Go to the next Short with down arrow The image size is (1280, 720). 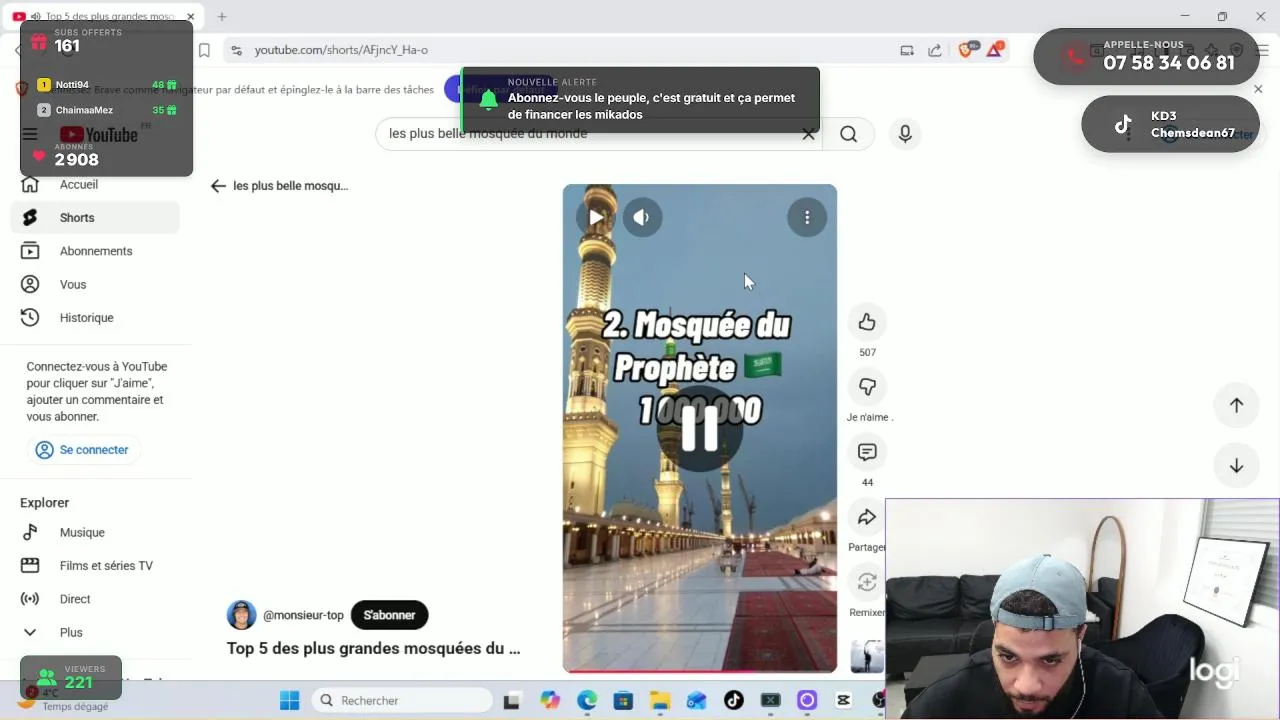point(1236,466)
